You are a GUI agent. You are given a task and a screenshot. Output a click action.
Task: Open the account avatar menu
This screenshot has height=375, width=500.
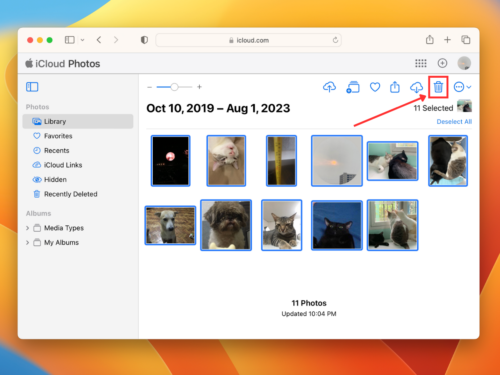tap(464, 63)
